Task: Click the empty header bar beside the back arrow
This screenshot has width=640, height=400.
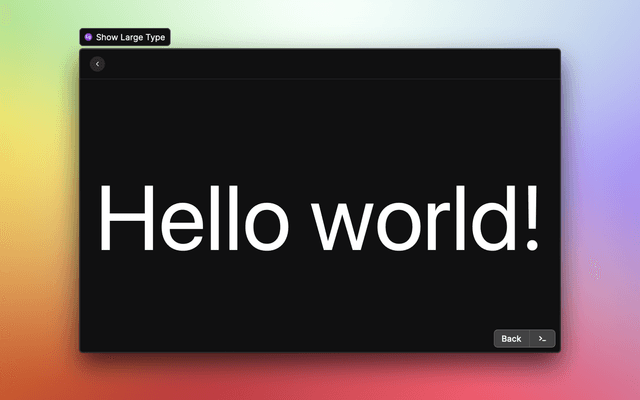Action: (x=320, y=64)
